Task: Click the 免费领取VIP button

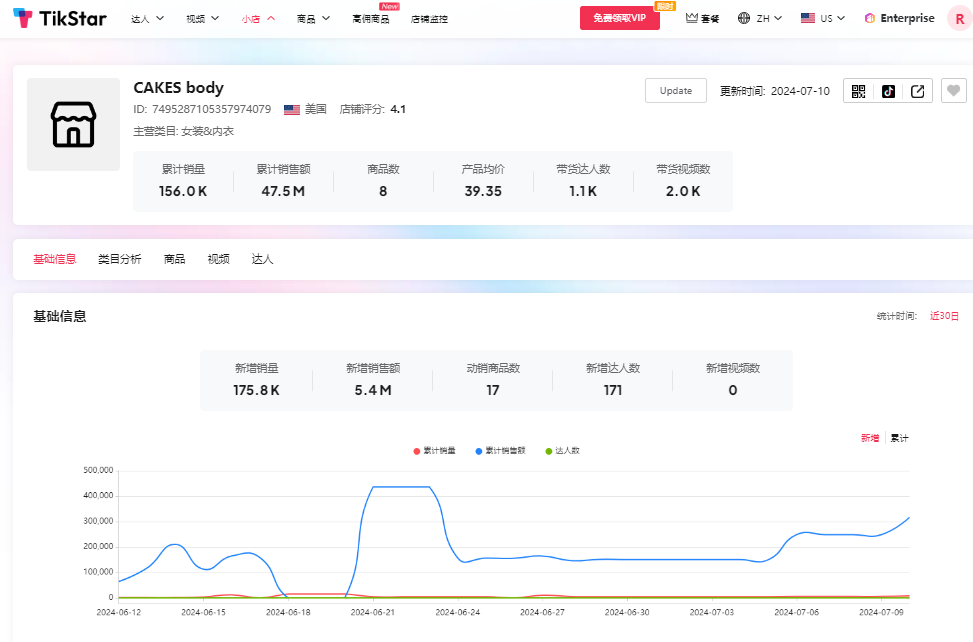Action: point(619,18)
